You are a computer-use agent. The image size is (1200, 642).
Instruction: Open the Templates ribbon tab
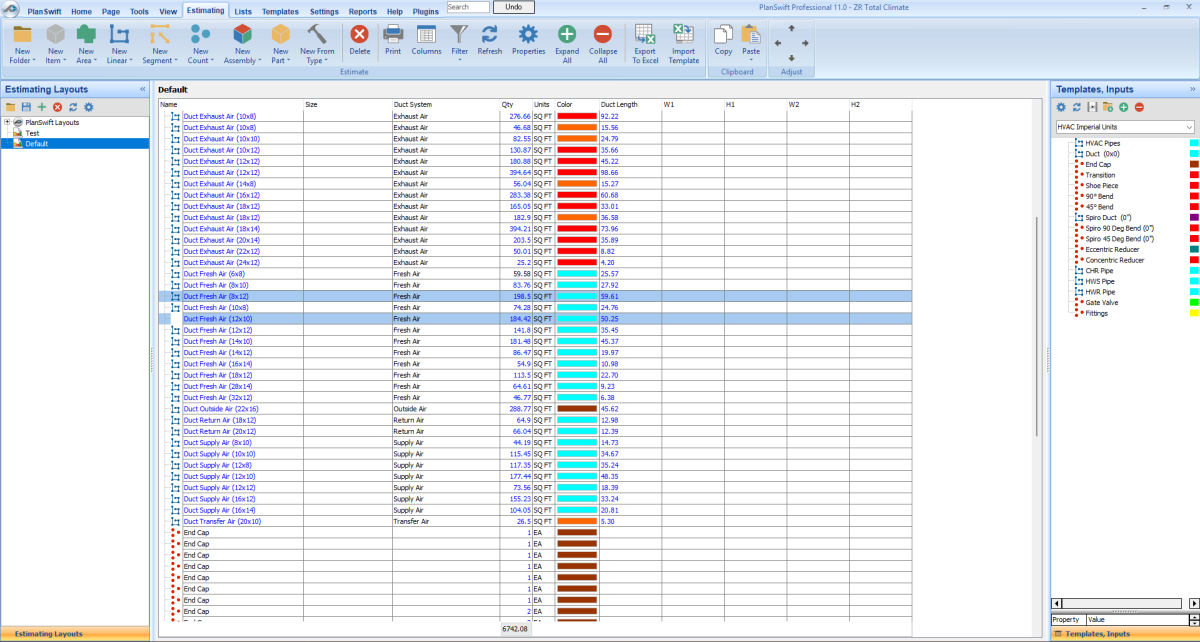coord(280,11)
